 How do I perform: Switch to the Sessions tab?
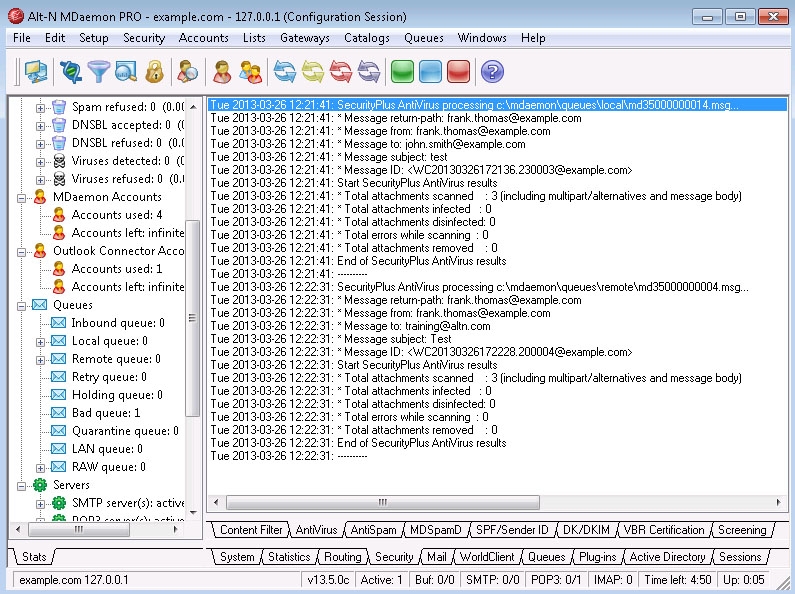740,557
